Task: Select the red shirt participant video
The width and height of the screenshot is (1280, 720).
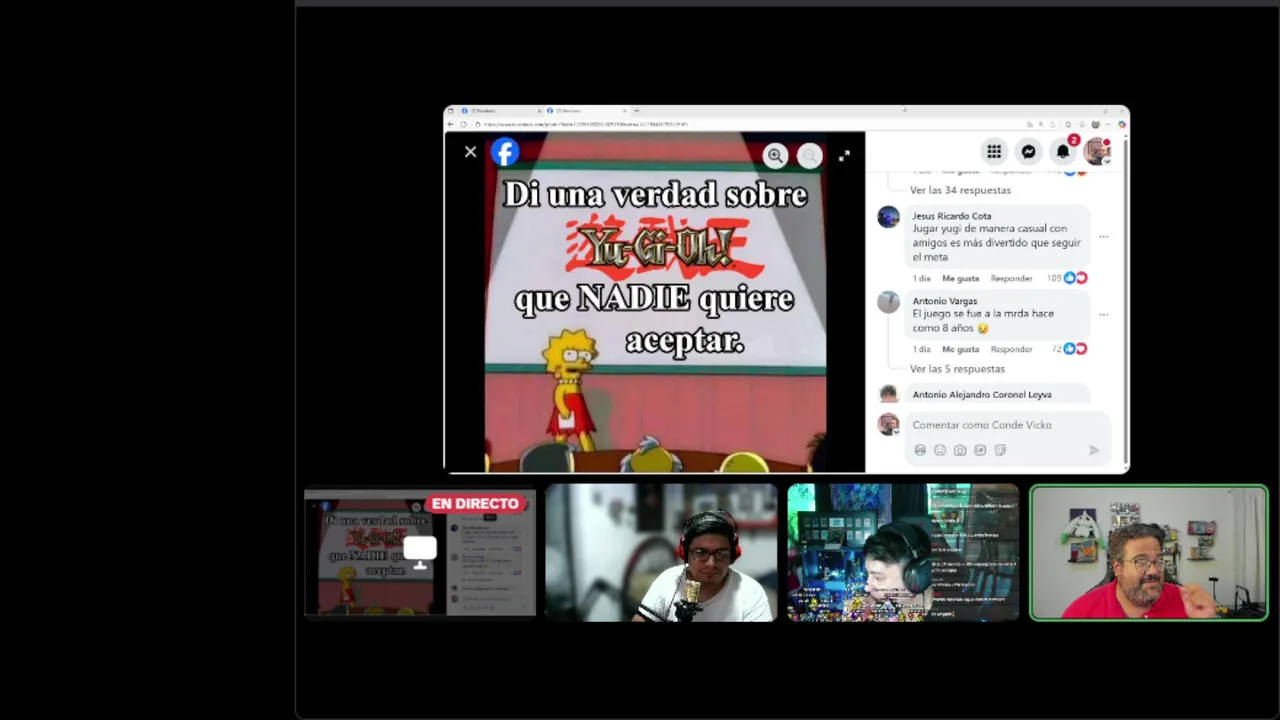Action: pos(1149,553)
